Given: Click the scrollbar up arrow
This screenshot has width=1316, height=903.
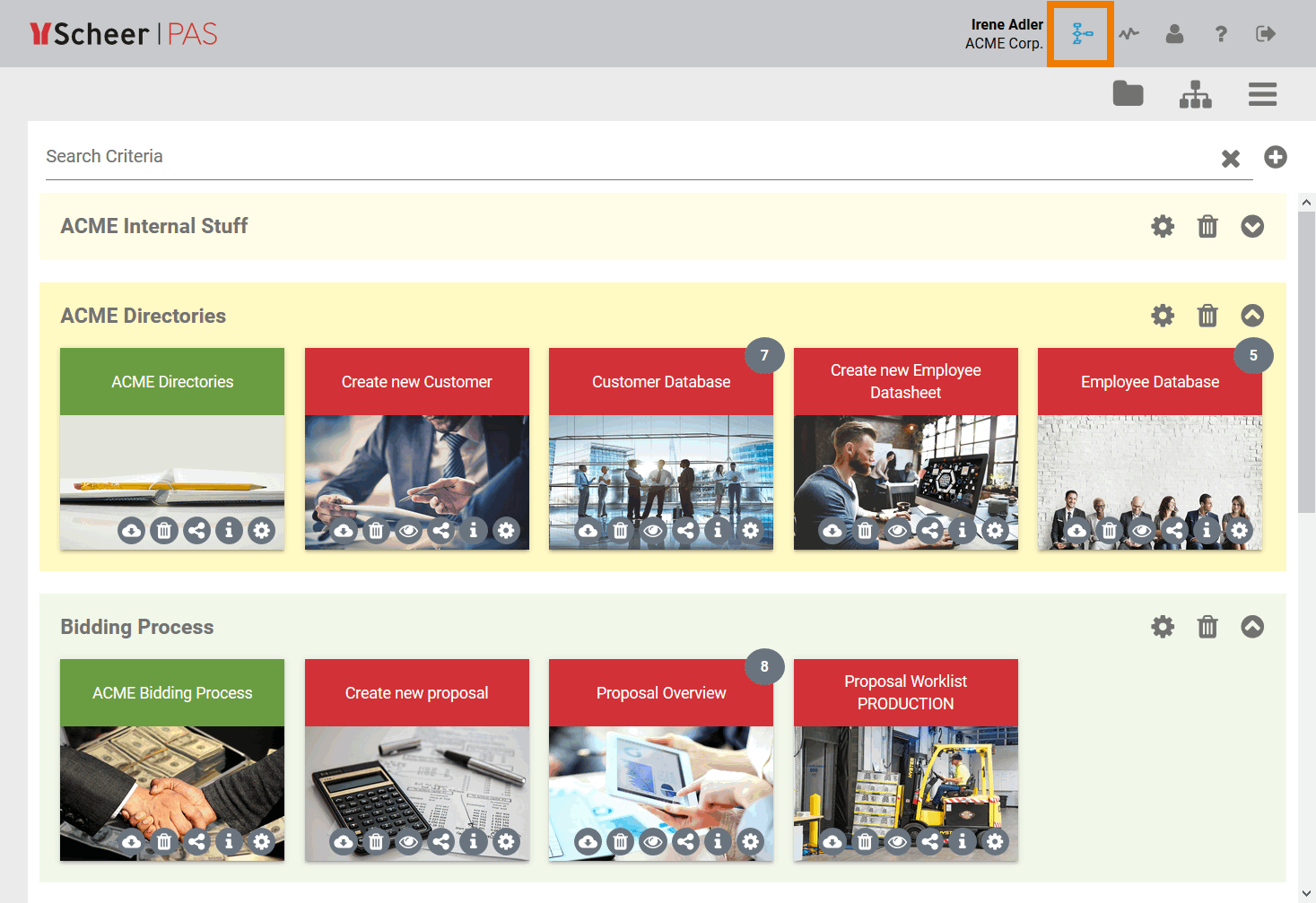Looking at the screenshot, I should pyautogui.click(x=1306, y=203).
